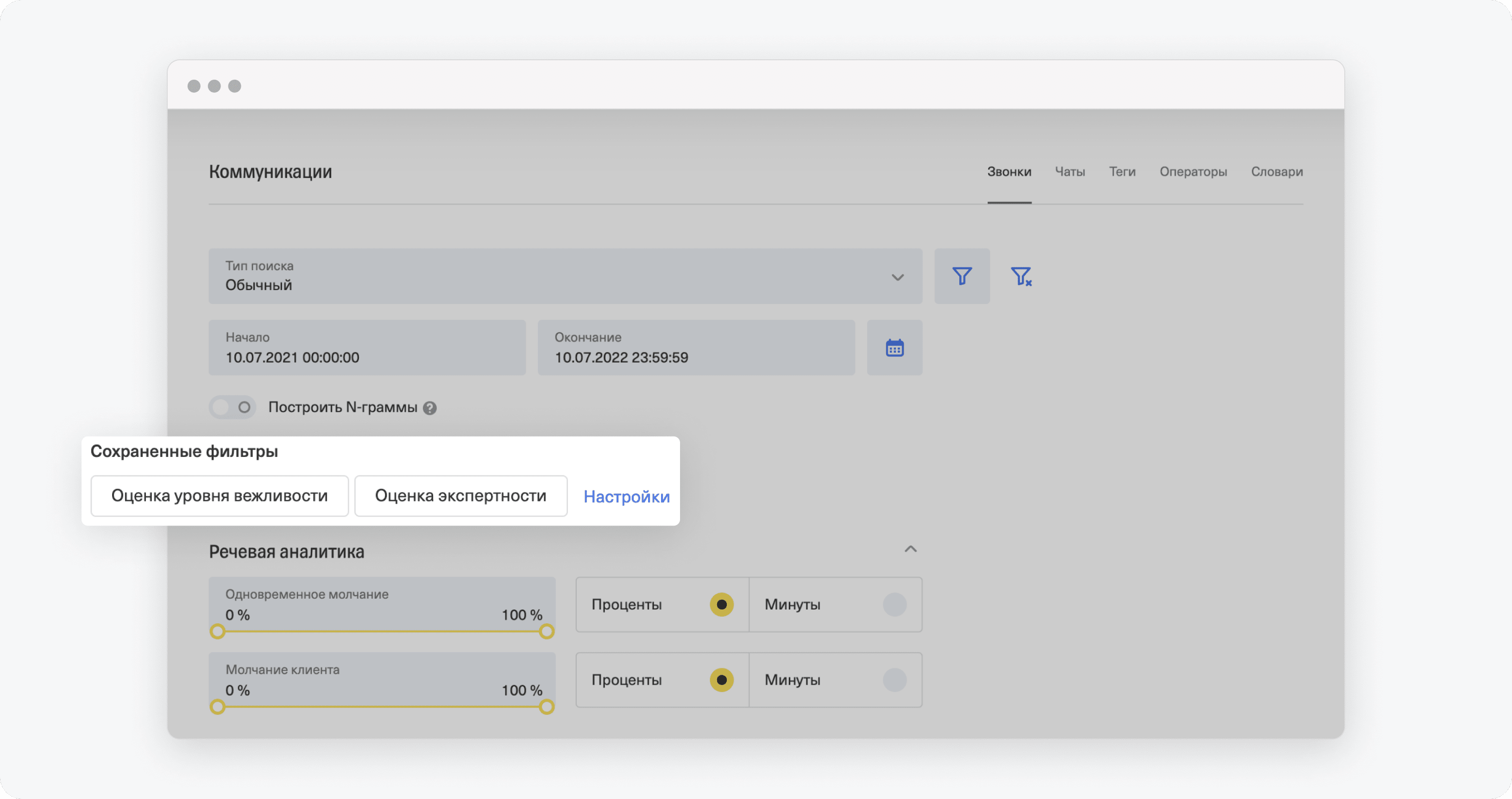Screen dimensions: 1512x799
Task: Click right handle of Одновременное молчание slider
Action: pyautogui.click(x=547, y=632)
